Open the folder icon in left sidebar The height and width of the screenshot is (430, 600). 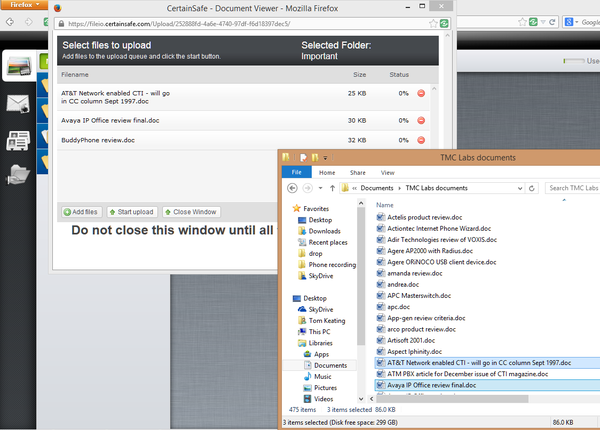coord(17,175)
